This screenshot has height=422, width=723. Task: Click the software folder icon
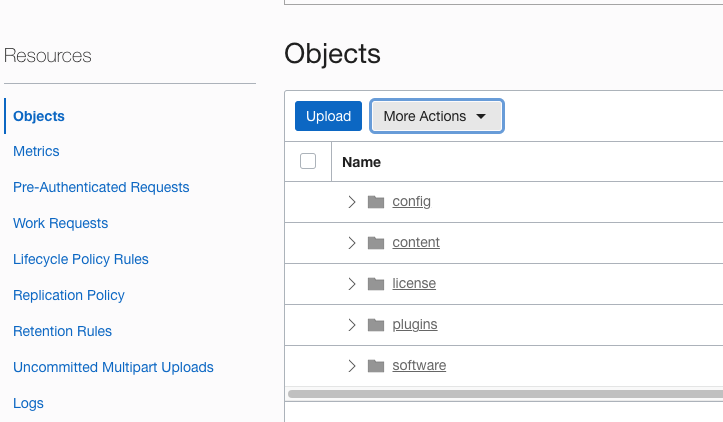pyautogui.click(x=376, y=366)
